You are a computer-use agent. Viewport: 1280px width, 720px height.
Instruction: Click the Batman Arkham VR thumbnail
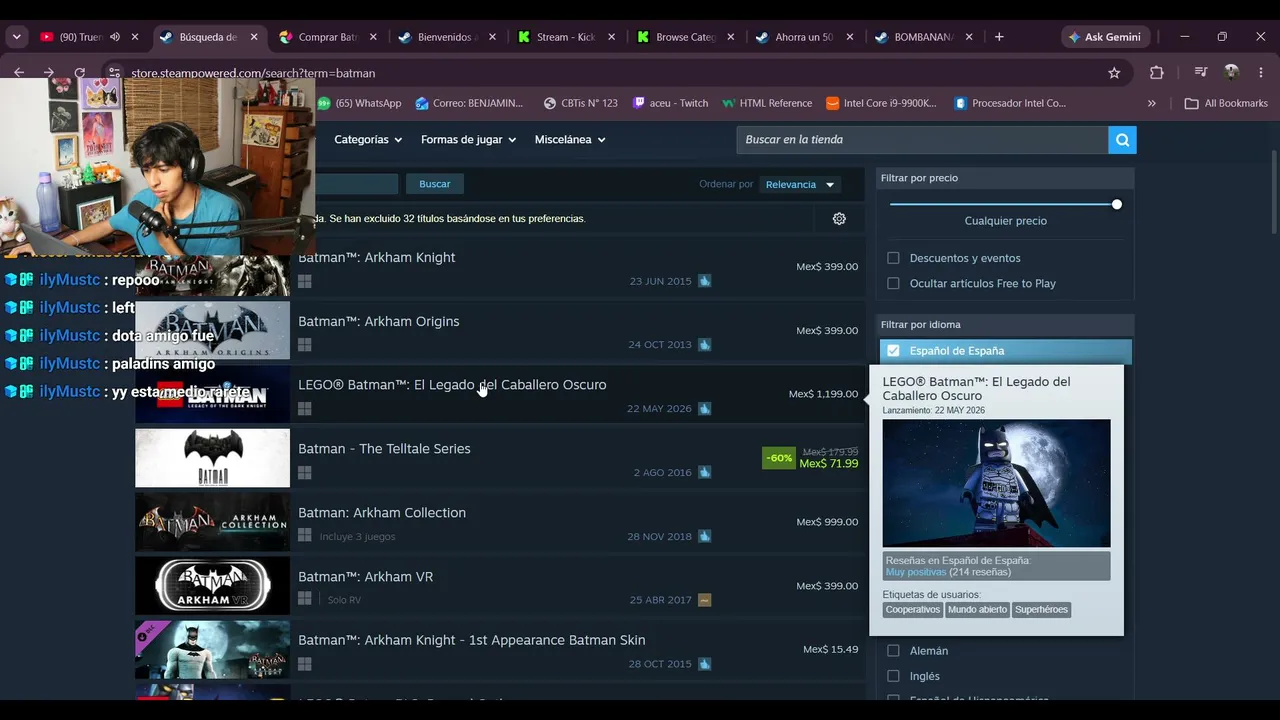[x=212, y=586]
